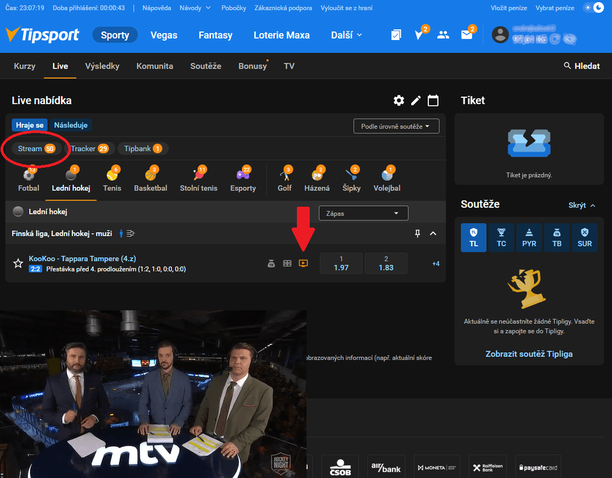The height and width of the screenshot is (478, 612).
Task: Open the scoreboard tracker icon for KooKoo match
Action: (x=287, y=263)
